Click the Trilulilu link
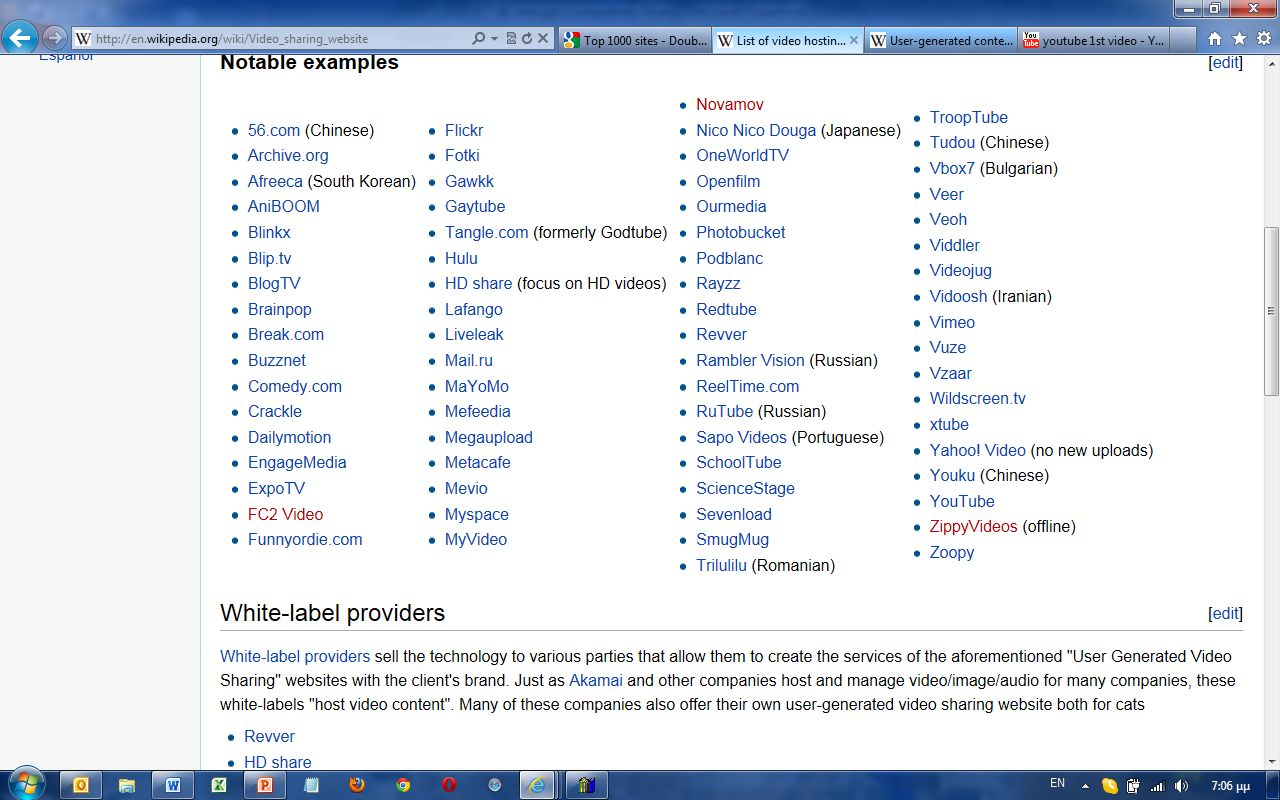Viewport: 1280px width, 800px height. pos(722,565)
